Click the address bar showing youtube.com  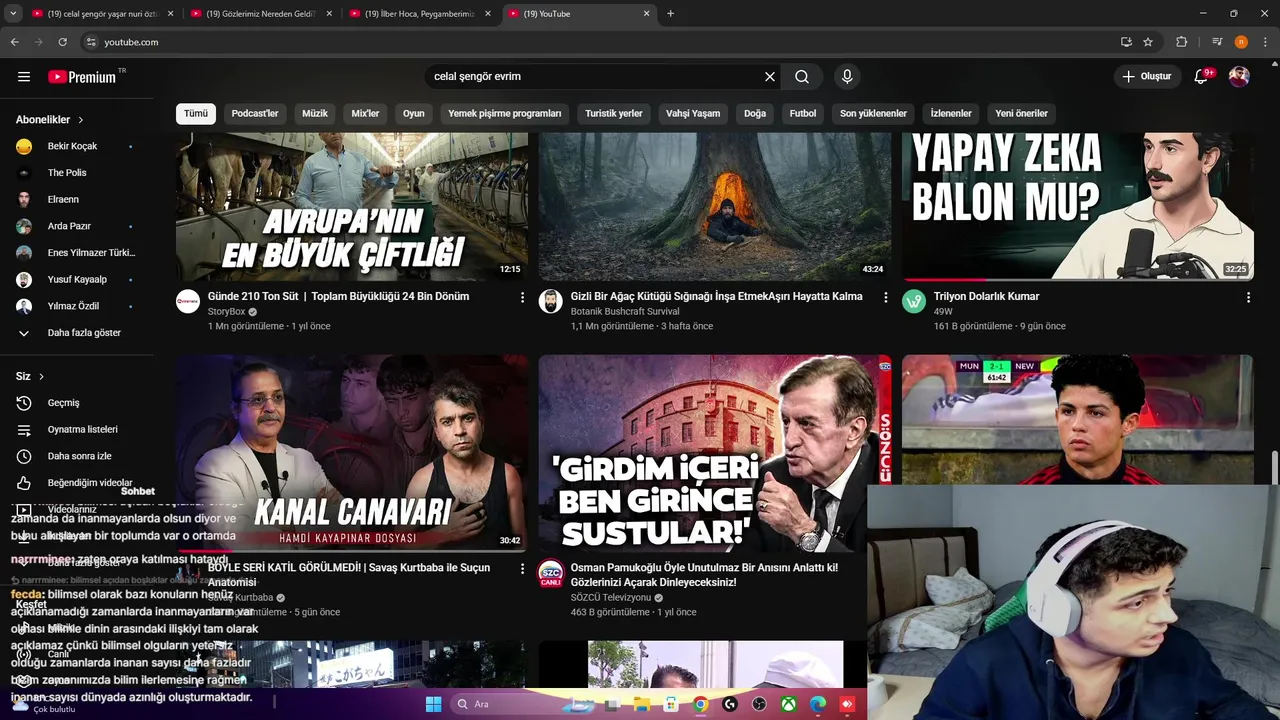click(600, 42)
